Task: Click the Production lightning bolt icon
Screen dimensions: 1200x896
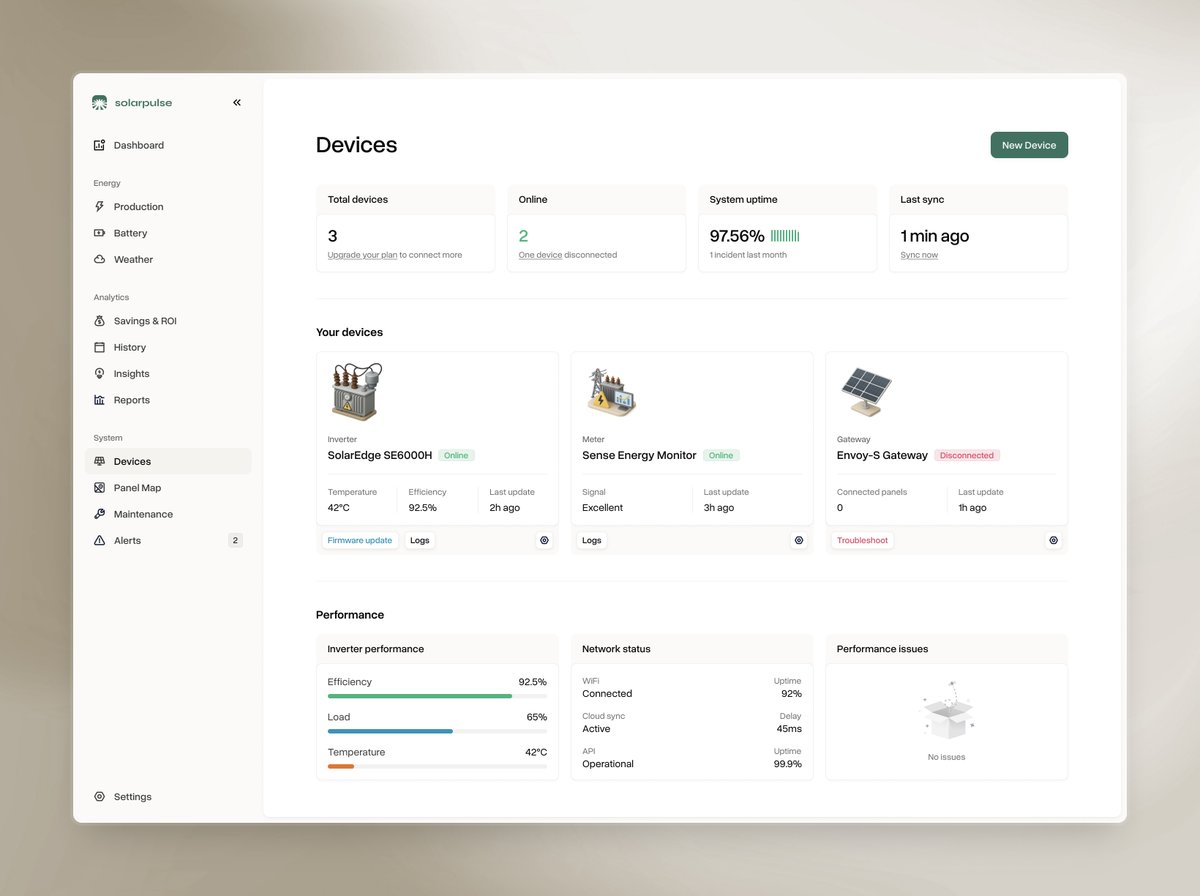Action: pos(99,207)
